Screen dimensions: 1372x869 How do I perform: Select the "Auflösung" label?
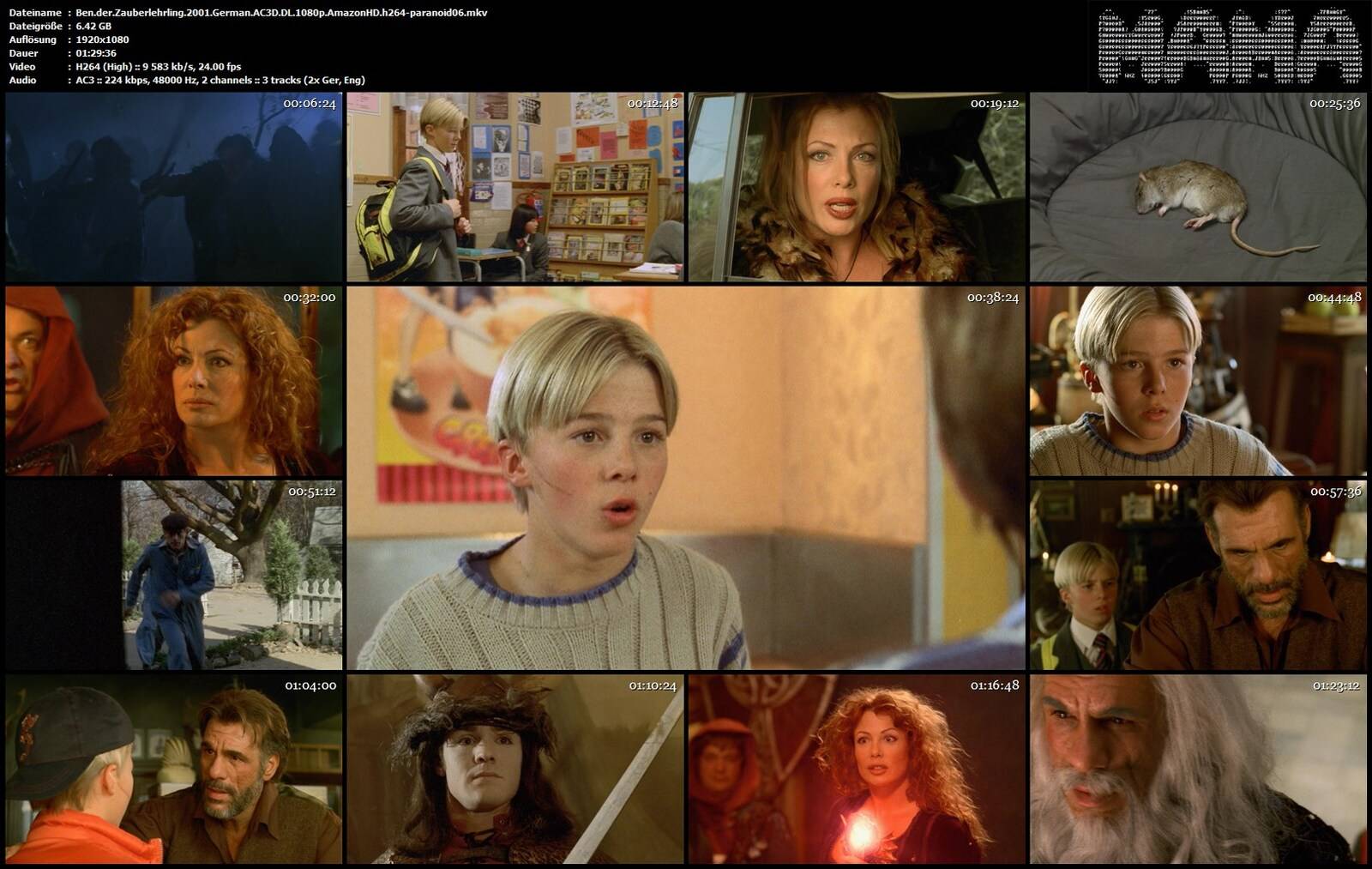[x=33, y=39]
